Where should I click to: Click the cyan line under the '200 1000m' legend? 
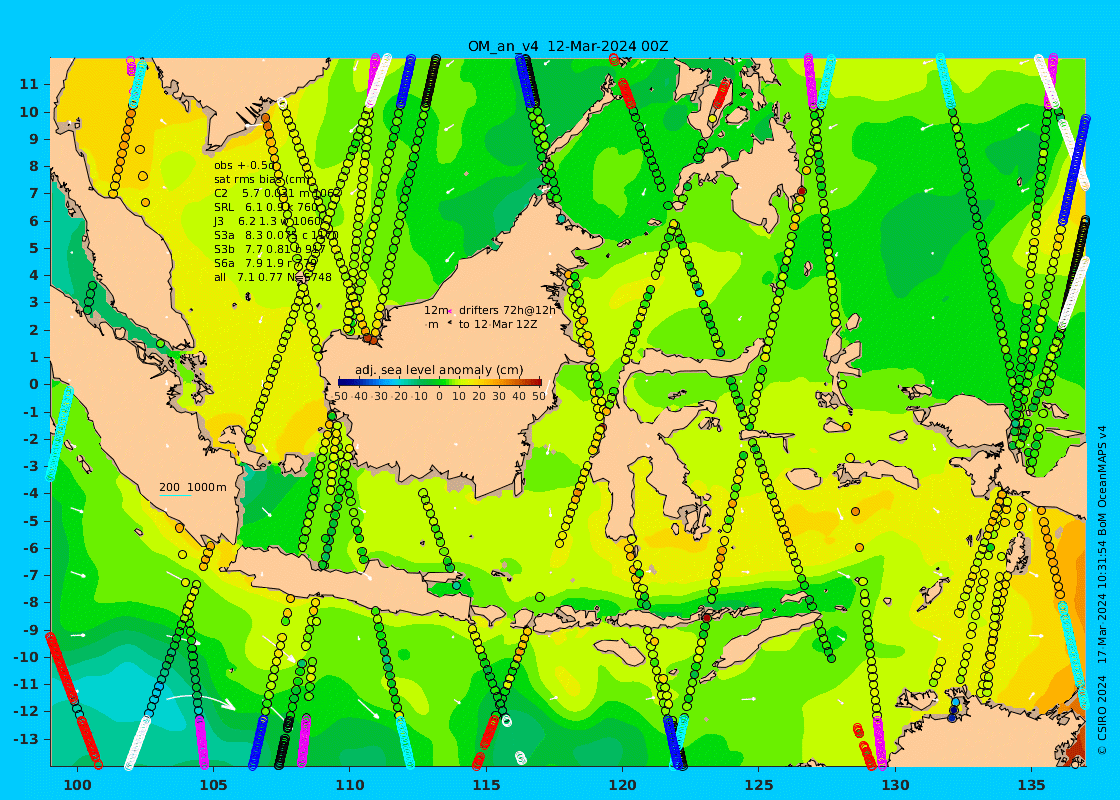click(175, 496)
